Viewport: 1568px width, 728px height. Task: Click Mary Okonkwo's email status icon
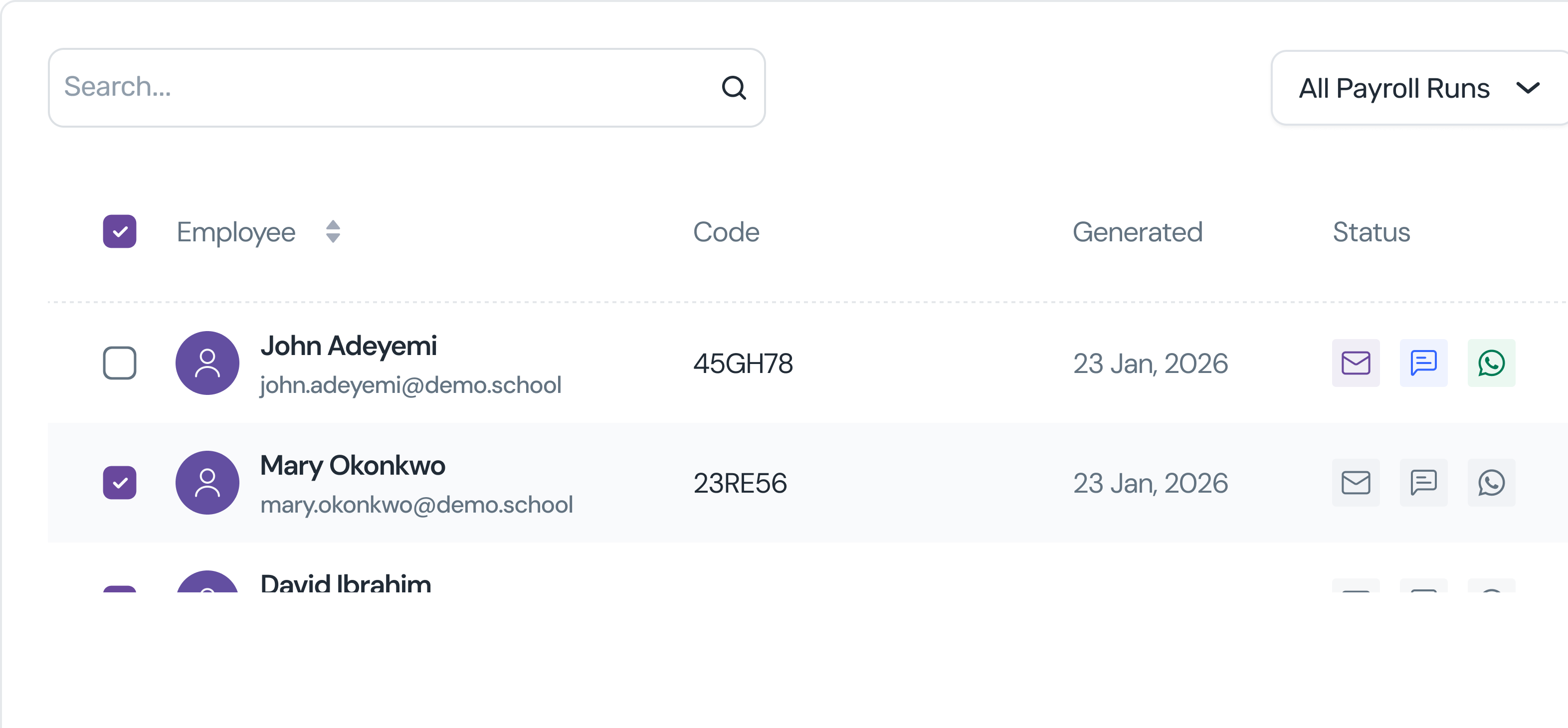coord(1356,483)
